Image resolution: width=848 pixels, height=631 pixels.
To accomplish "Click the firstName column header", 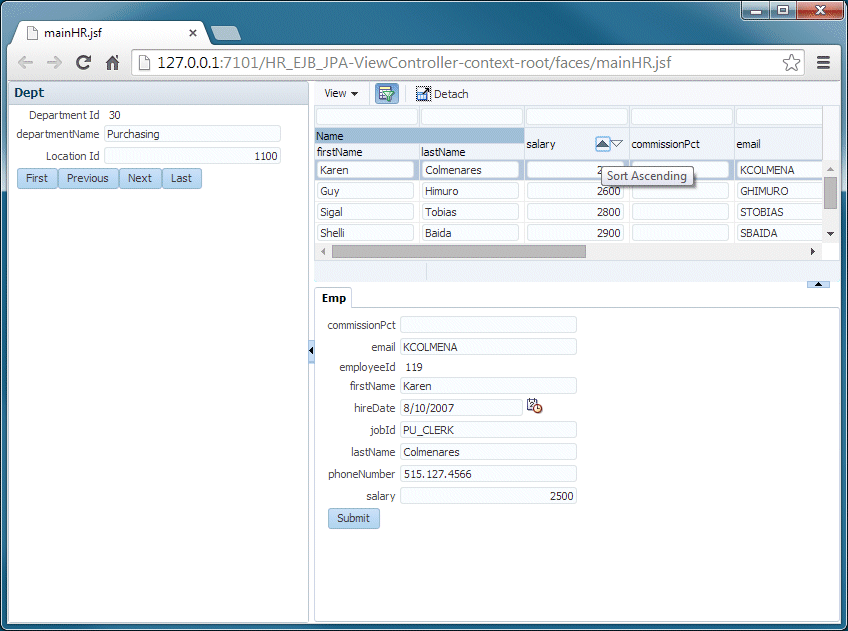I will coord(367,152).
